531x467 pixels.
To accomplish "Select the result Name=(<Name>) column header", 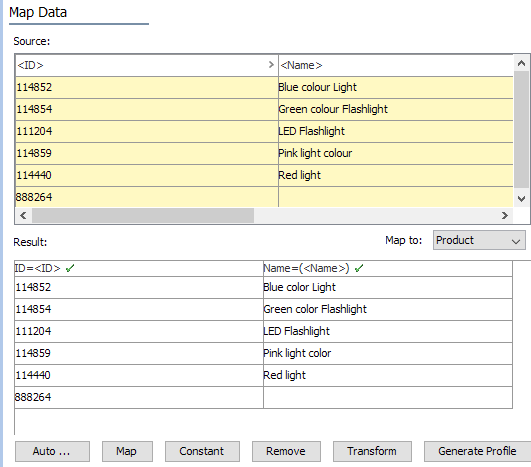I will 388,269.
